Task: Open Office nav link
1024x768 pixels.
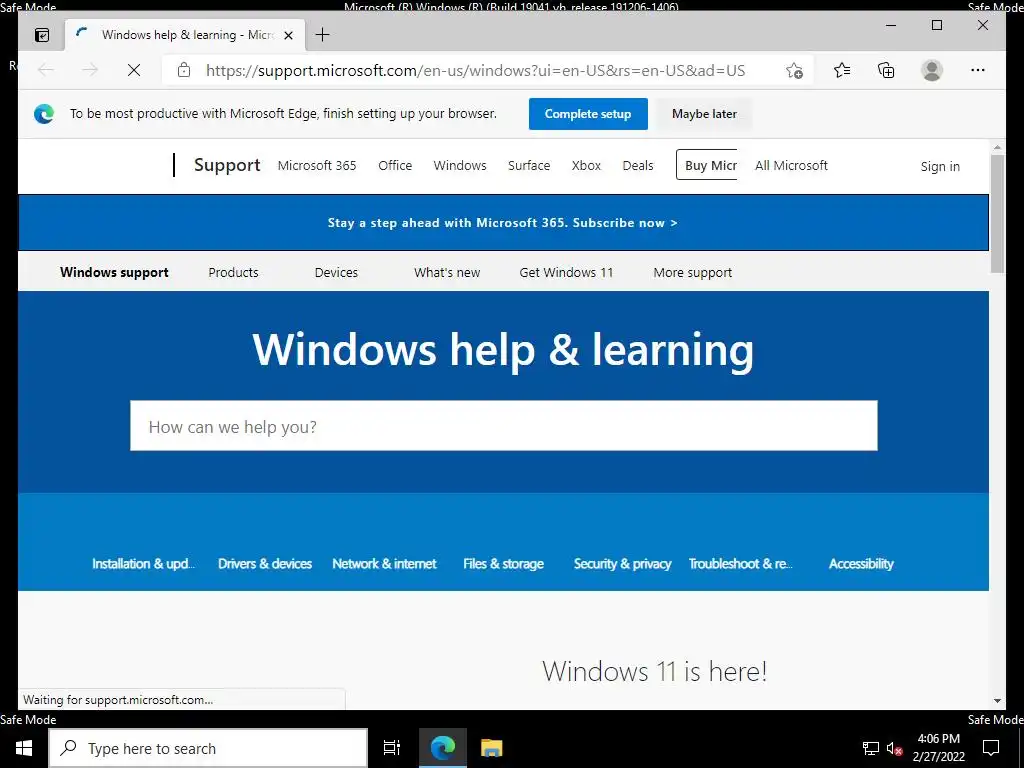Action: coord(395,166)
